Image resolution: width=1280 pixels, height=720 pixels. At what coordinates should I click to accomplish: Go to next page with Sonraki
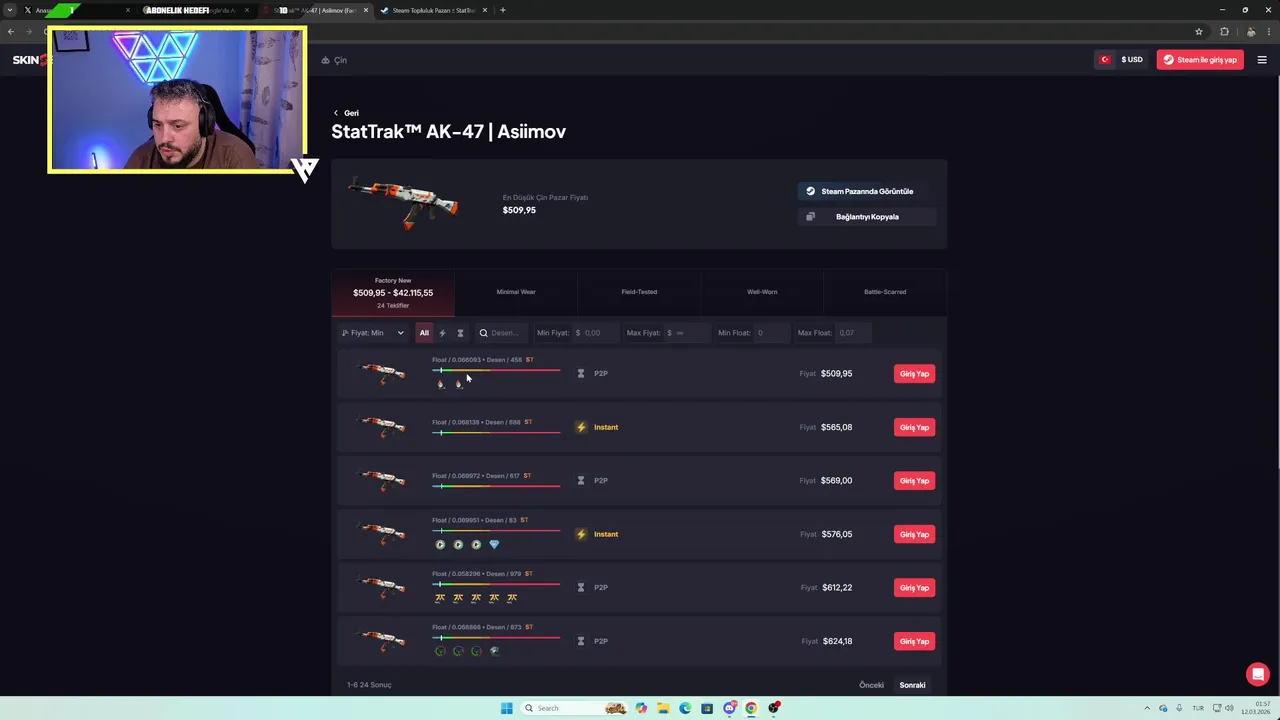[912, 685]
